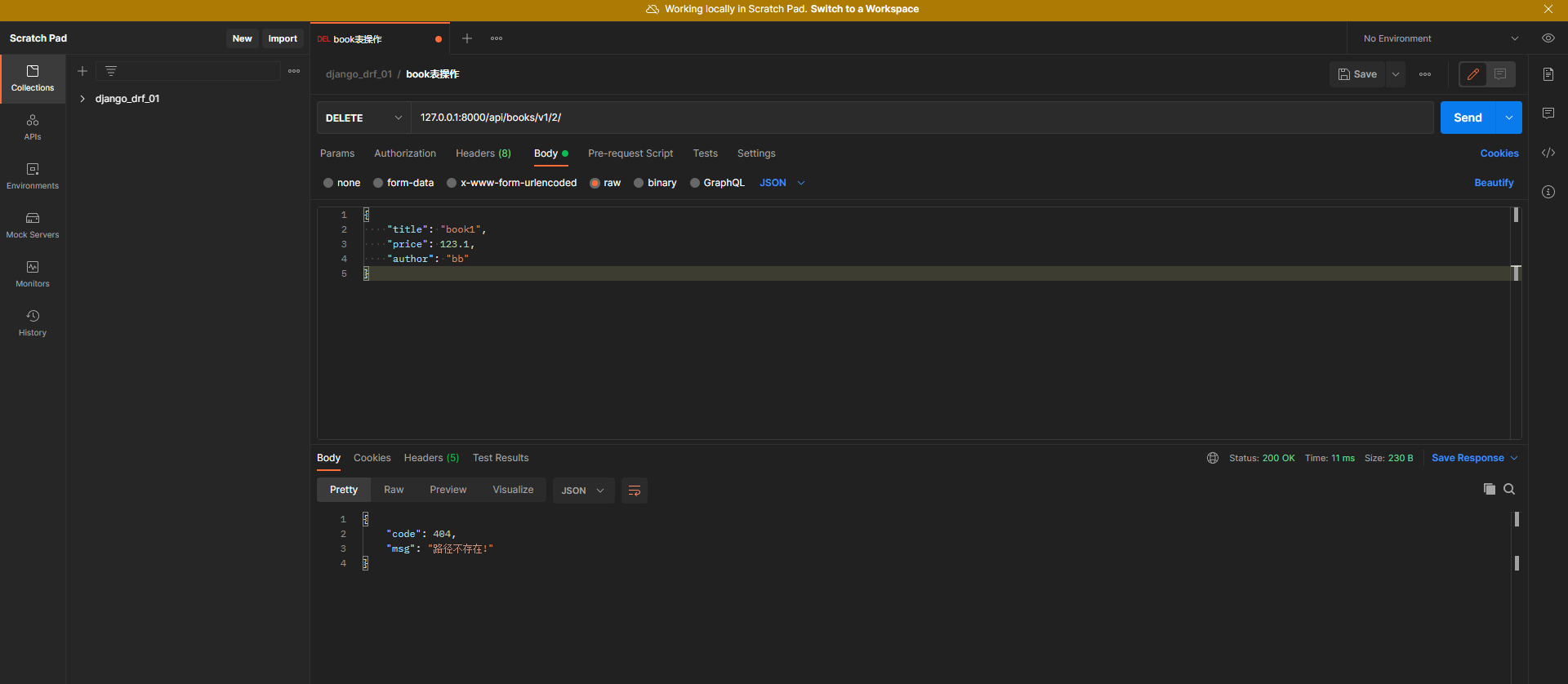
Task: Open the request info panel
Action: pyautogui.click(x=1548, y=192)
